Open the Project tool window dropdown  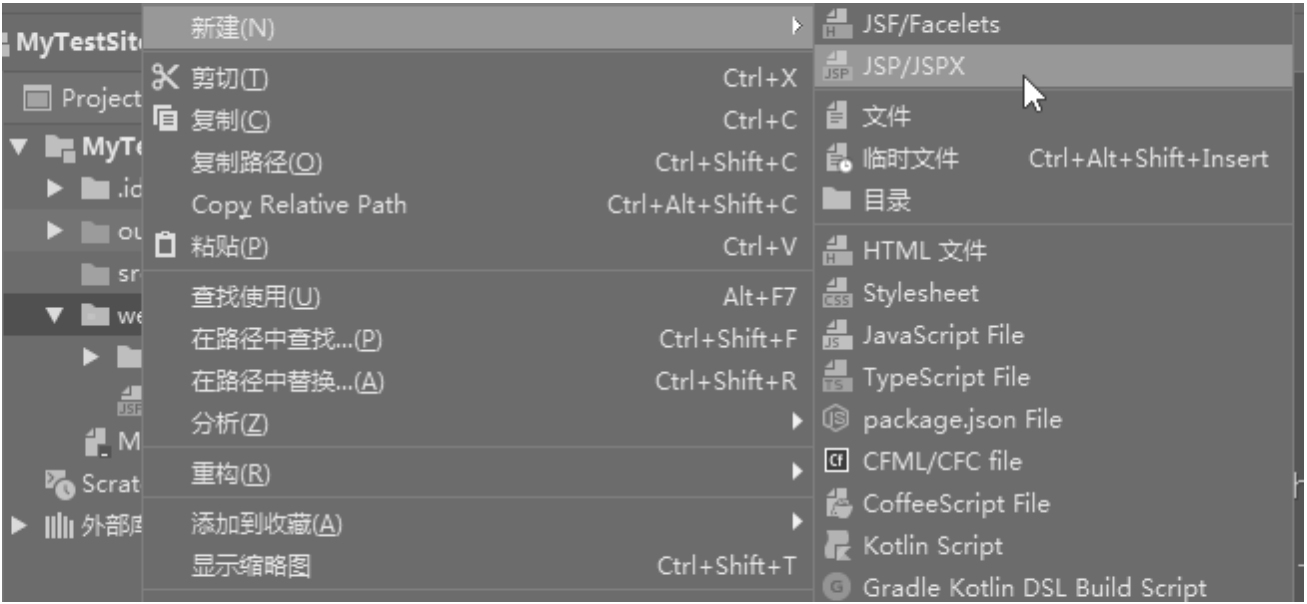[x=82, y=99]
